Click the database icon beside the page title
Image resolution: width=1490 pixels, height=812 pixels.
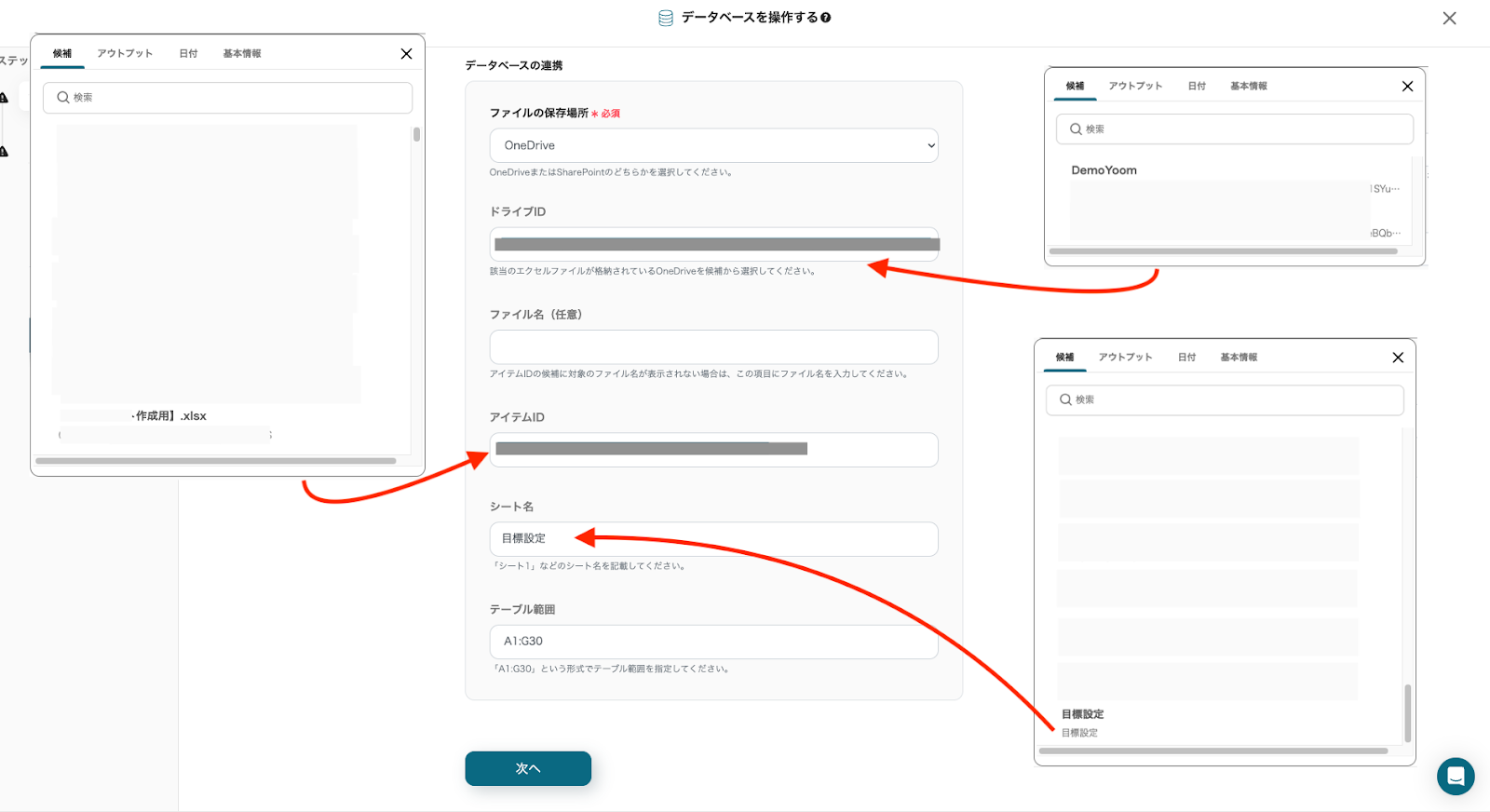pyautogui.click(x=666, y=18)
